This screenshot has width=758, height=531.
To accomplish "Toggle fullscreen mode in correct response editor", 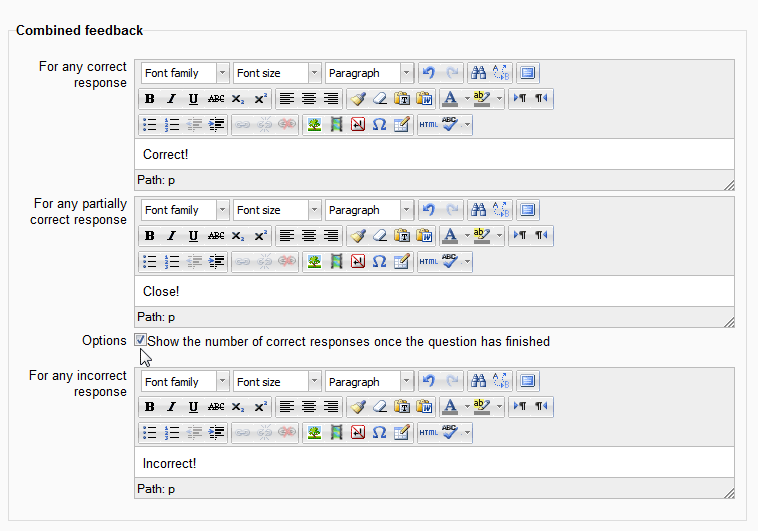I will [x=528, y=73].
